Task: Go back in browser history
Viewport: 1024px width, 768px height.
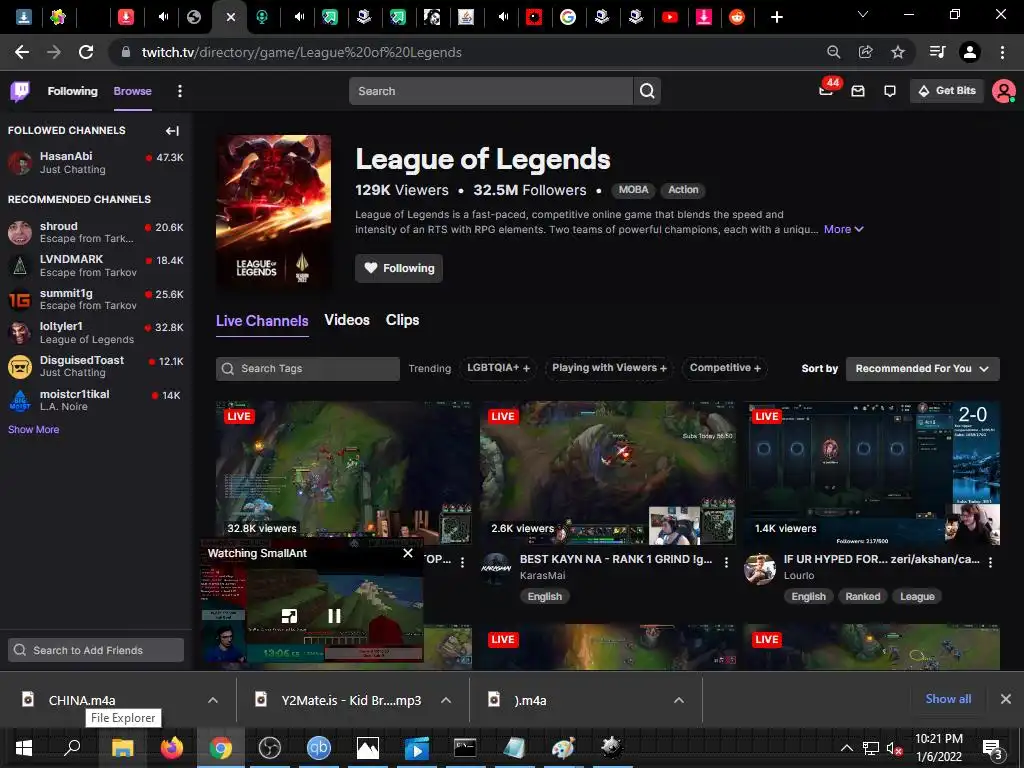Action: pos(22,52)
